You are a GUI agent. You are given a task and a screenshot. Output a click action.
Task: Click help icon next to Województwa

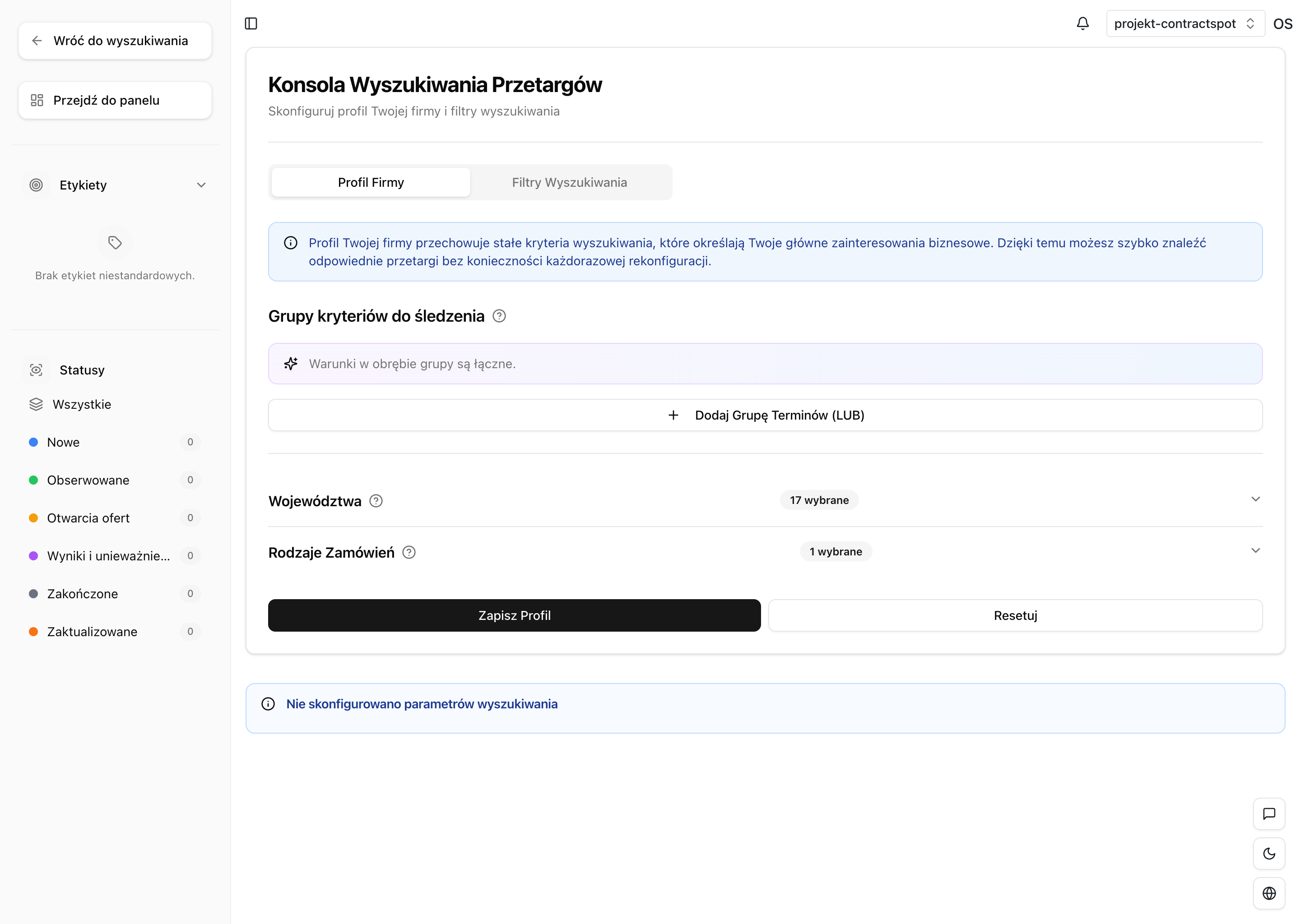pos(376,501)
